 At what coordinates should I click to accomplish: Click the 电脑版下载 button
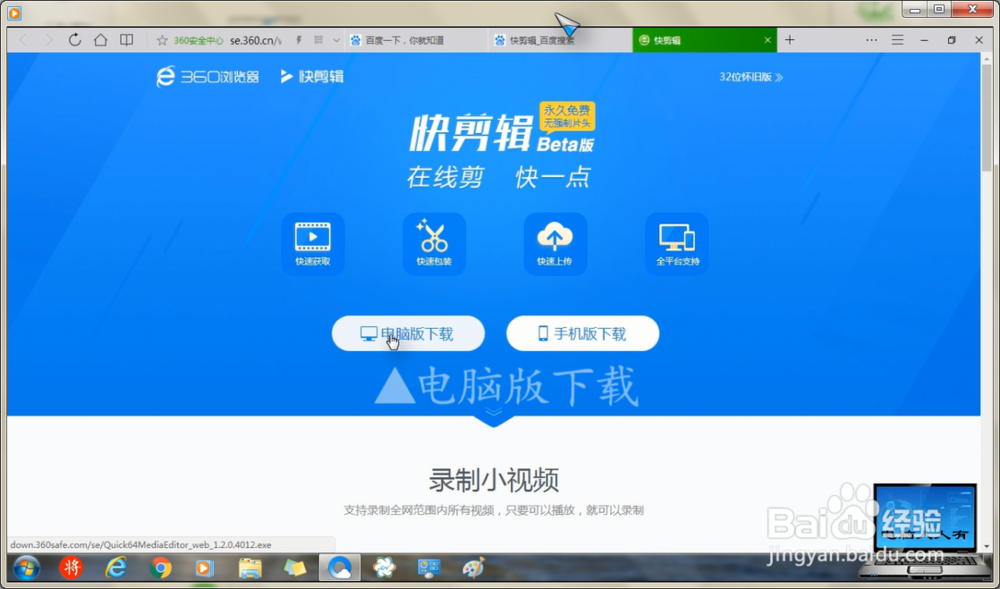coord(408,333)
